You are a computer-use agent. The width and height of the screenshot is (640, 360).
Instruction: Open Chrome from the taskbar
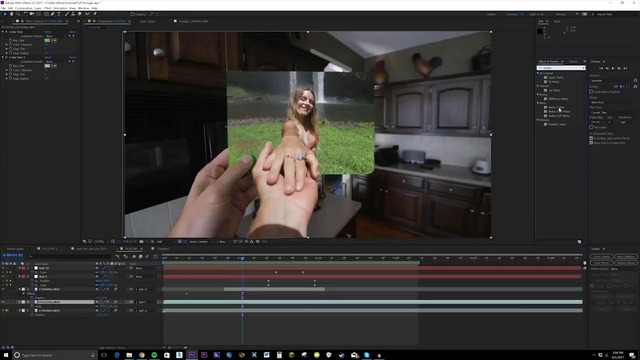pyautogui.click(x=142, y=355)
